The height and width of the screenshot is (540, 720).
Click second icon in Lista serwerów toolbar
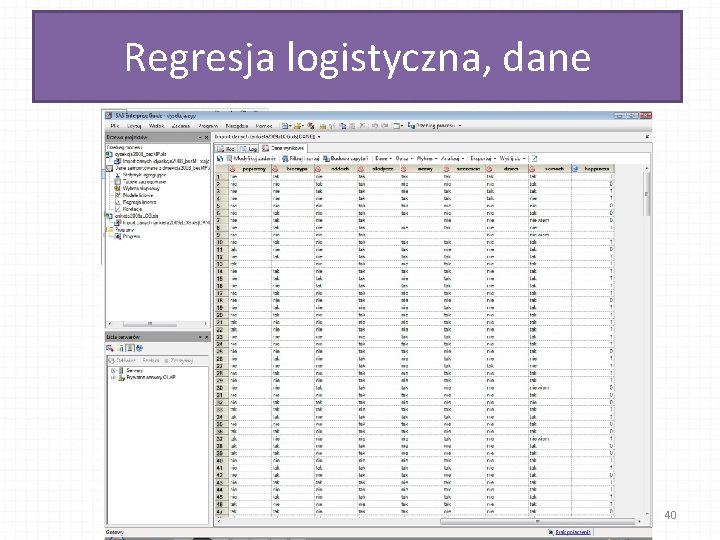tap(120, 348)
